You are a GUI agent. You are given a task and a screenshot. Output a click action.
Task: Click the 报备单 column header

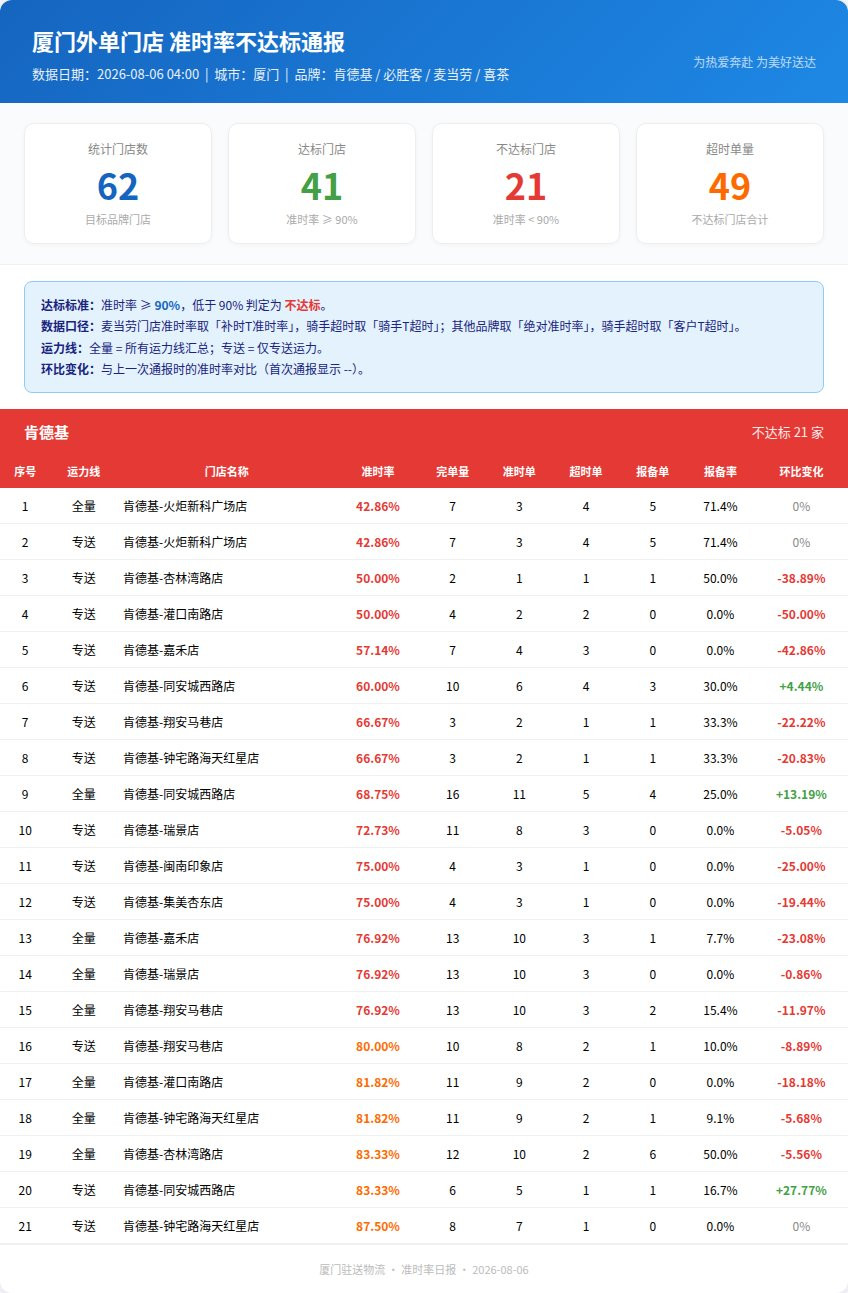pos(653,471)
